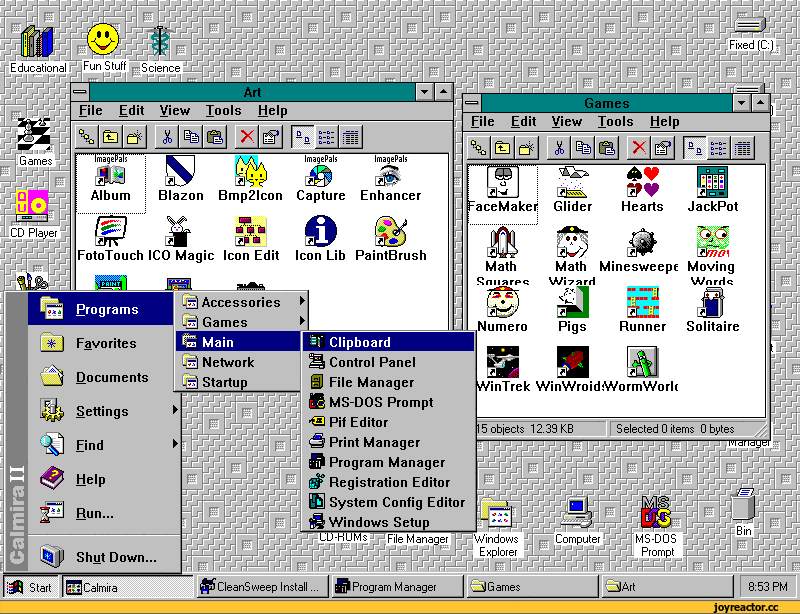The image size is (800, 614).
Task: Select the Hearts card game icon
Action: [642, 190]
